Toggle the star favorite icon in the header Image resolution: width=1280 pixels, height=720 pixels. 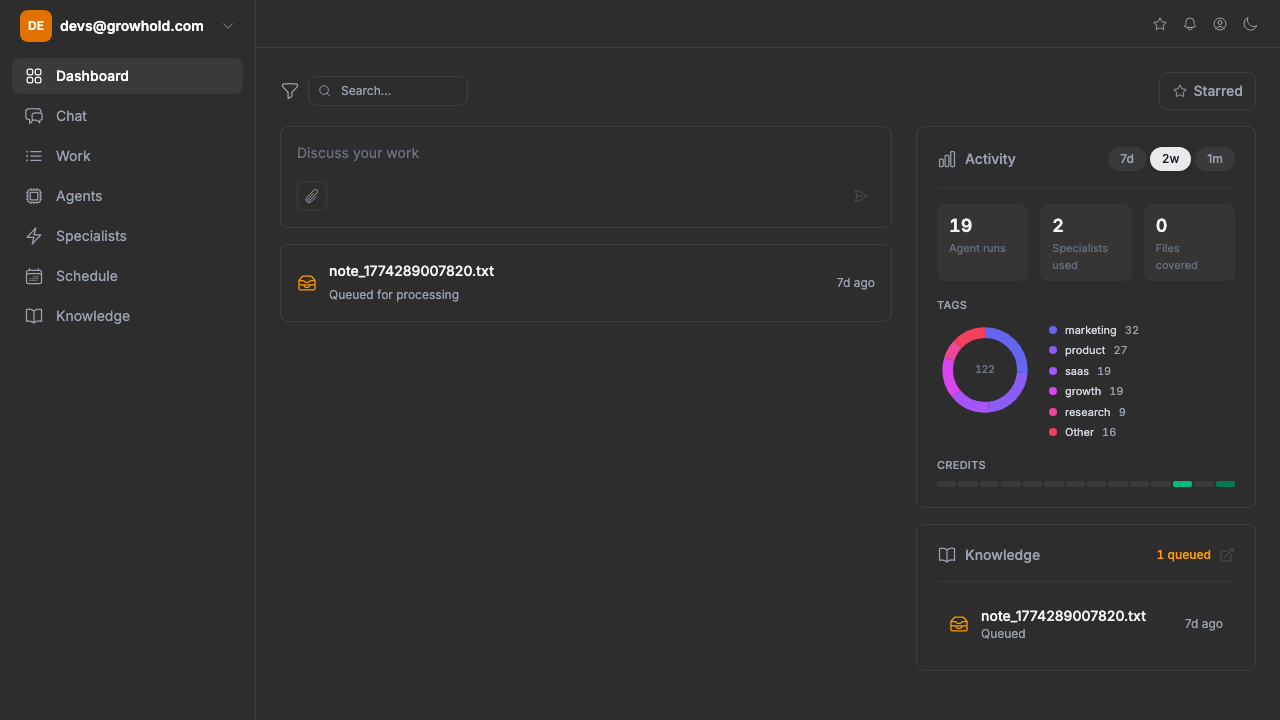click(x=1159, y=24)
